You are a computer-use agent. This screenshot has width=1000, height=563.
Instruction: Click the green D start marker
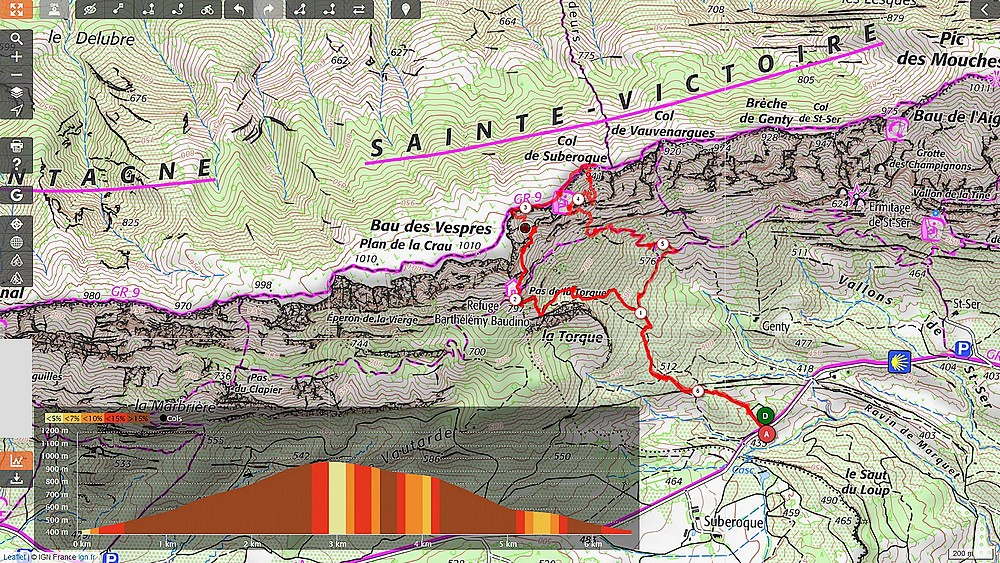tap(765, 416)
